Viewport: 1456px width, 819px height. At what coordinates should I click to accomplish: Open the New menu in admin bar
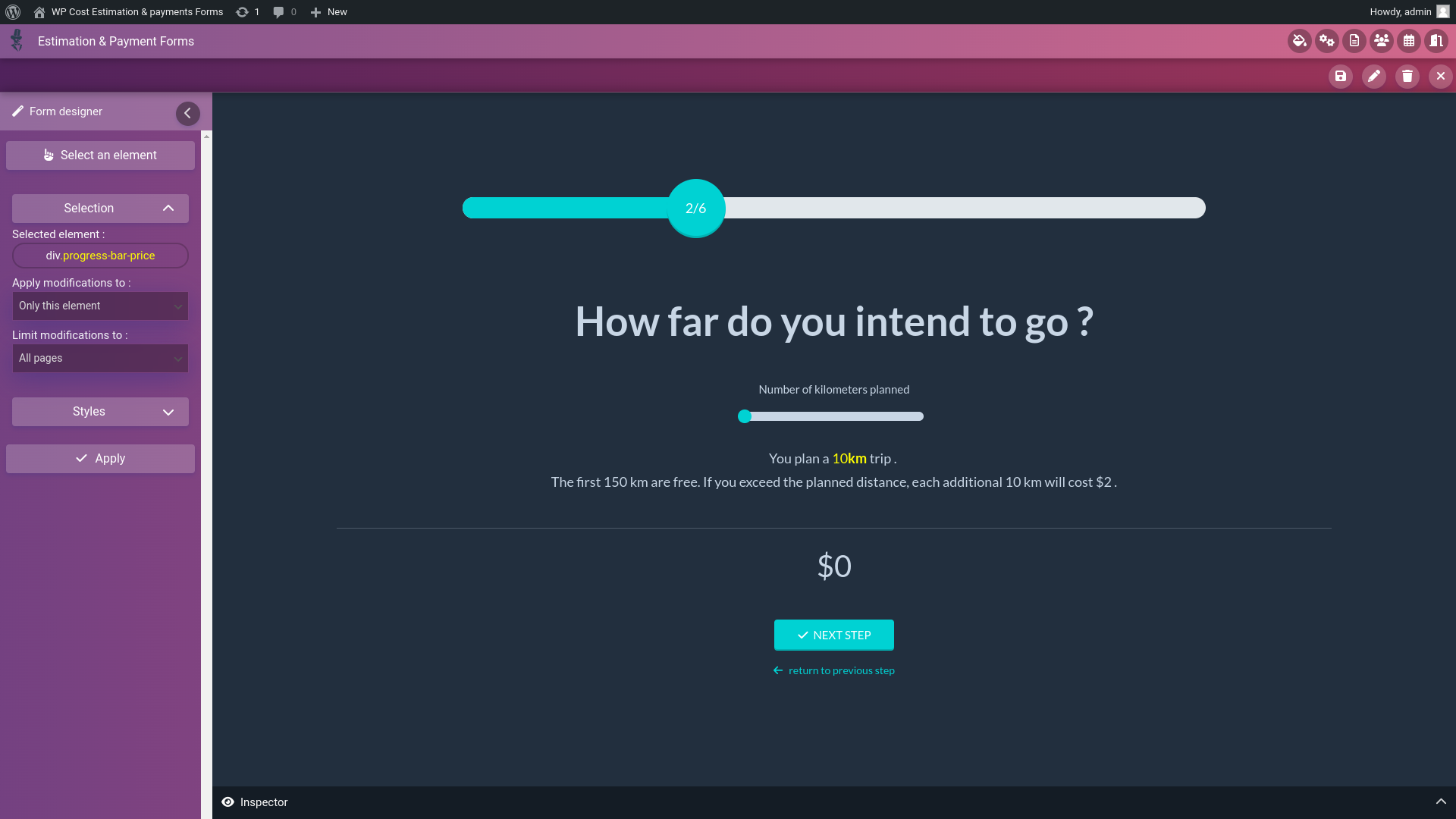tap(329, 12)
